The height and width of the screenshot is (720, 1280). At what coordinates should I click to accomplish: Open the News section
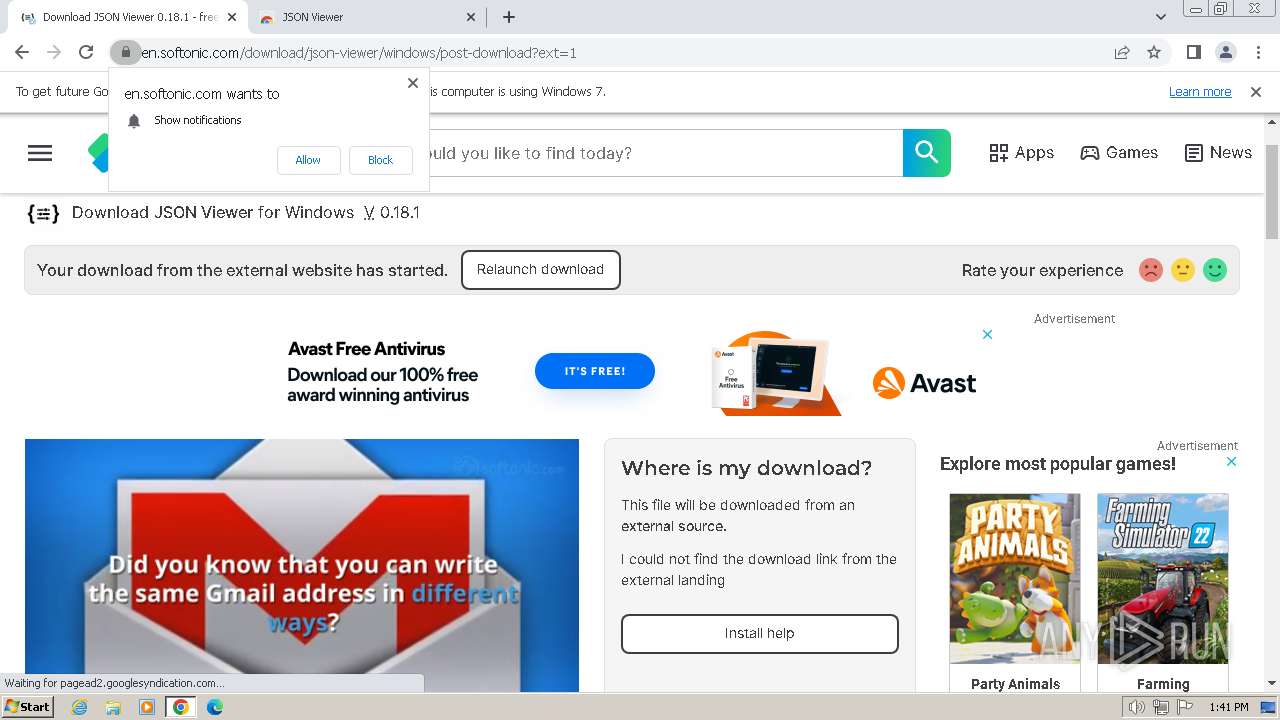click(1218, 153)
